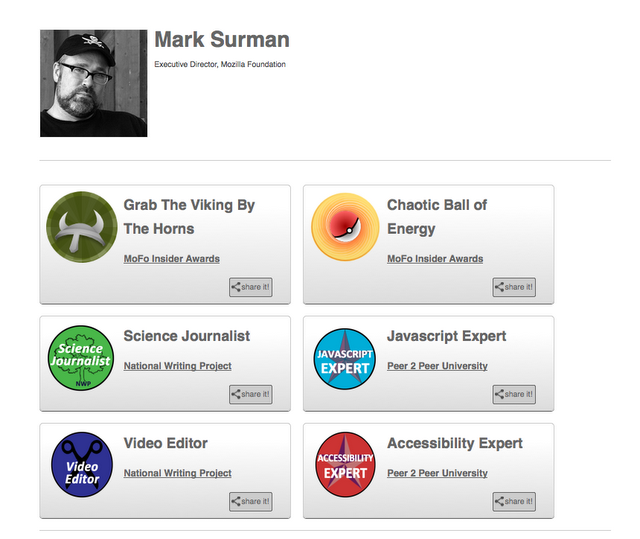Open the red Accessibility Expert badge icon
The height and width of the screenshot is (539, 640).
pyautogui.click(x=346, y=464)
